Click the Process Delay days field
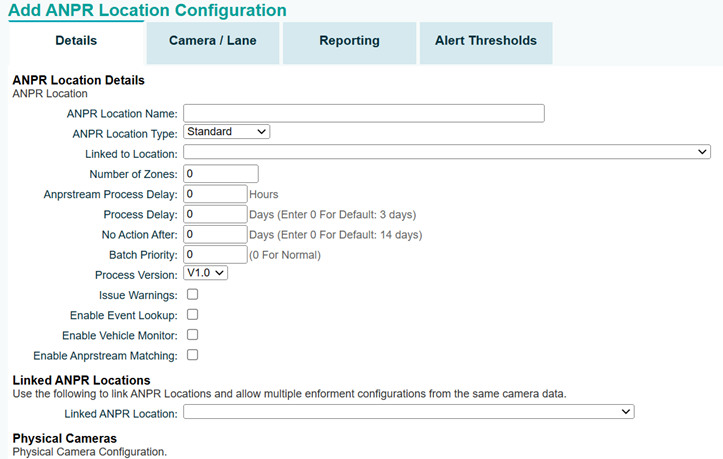723x459 pixels. [x=215, y=215]
